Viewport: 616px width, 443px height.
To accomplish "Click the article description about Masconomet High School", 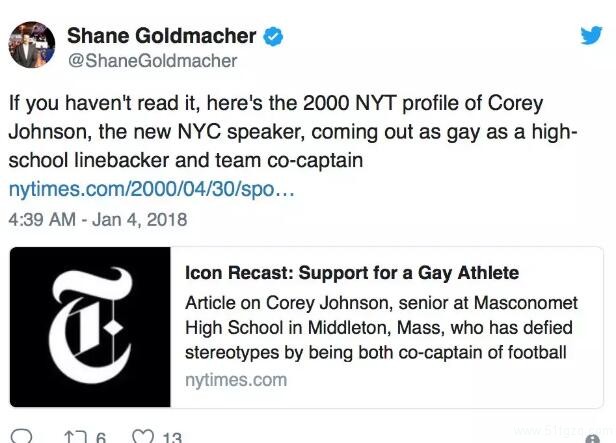I will tap(377, 326).
